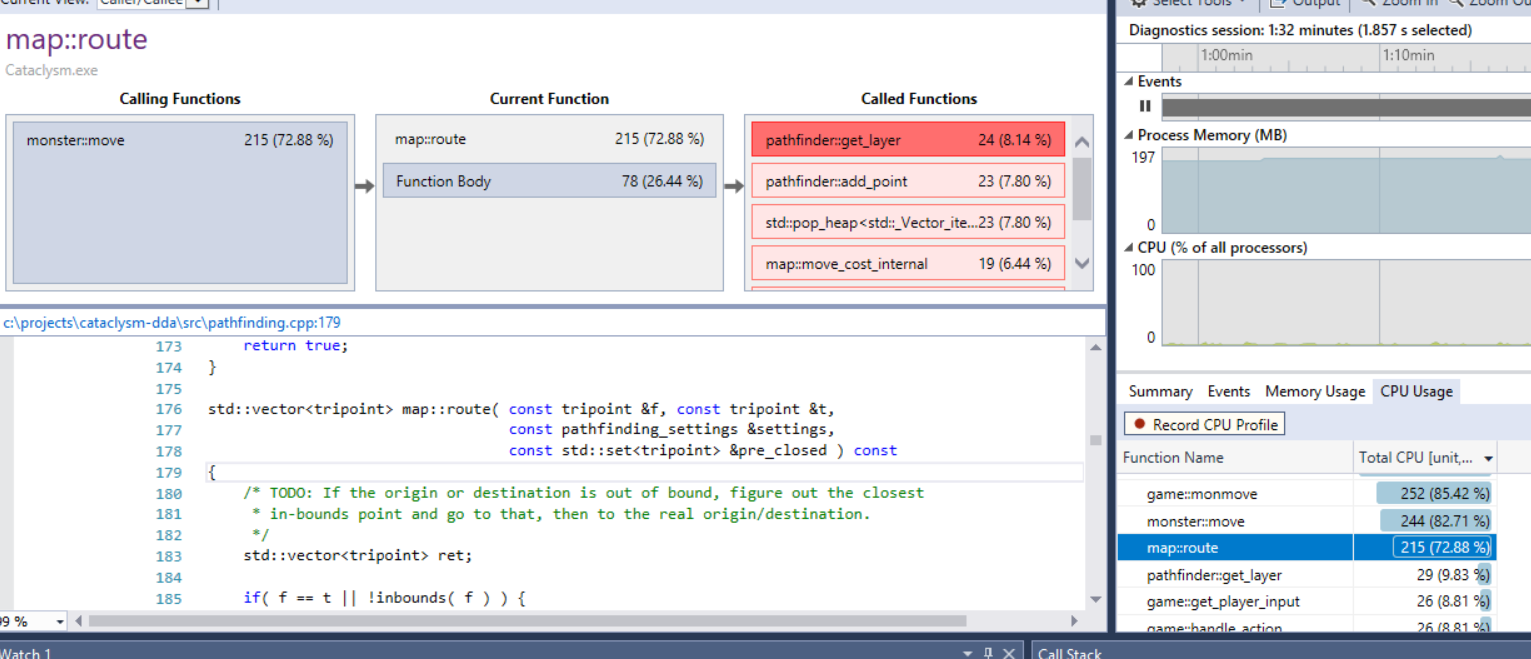Close the Watch 1 panel
The image size is (1531, 659).
point(1009,653)
